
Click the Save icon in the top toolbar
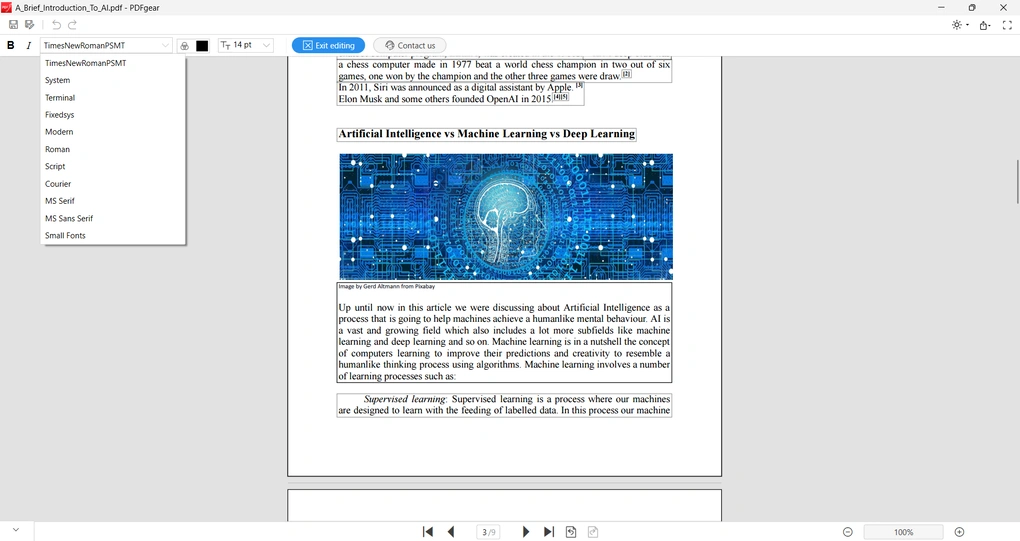(x=13, y=25)
